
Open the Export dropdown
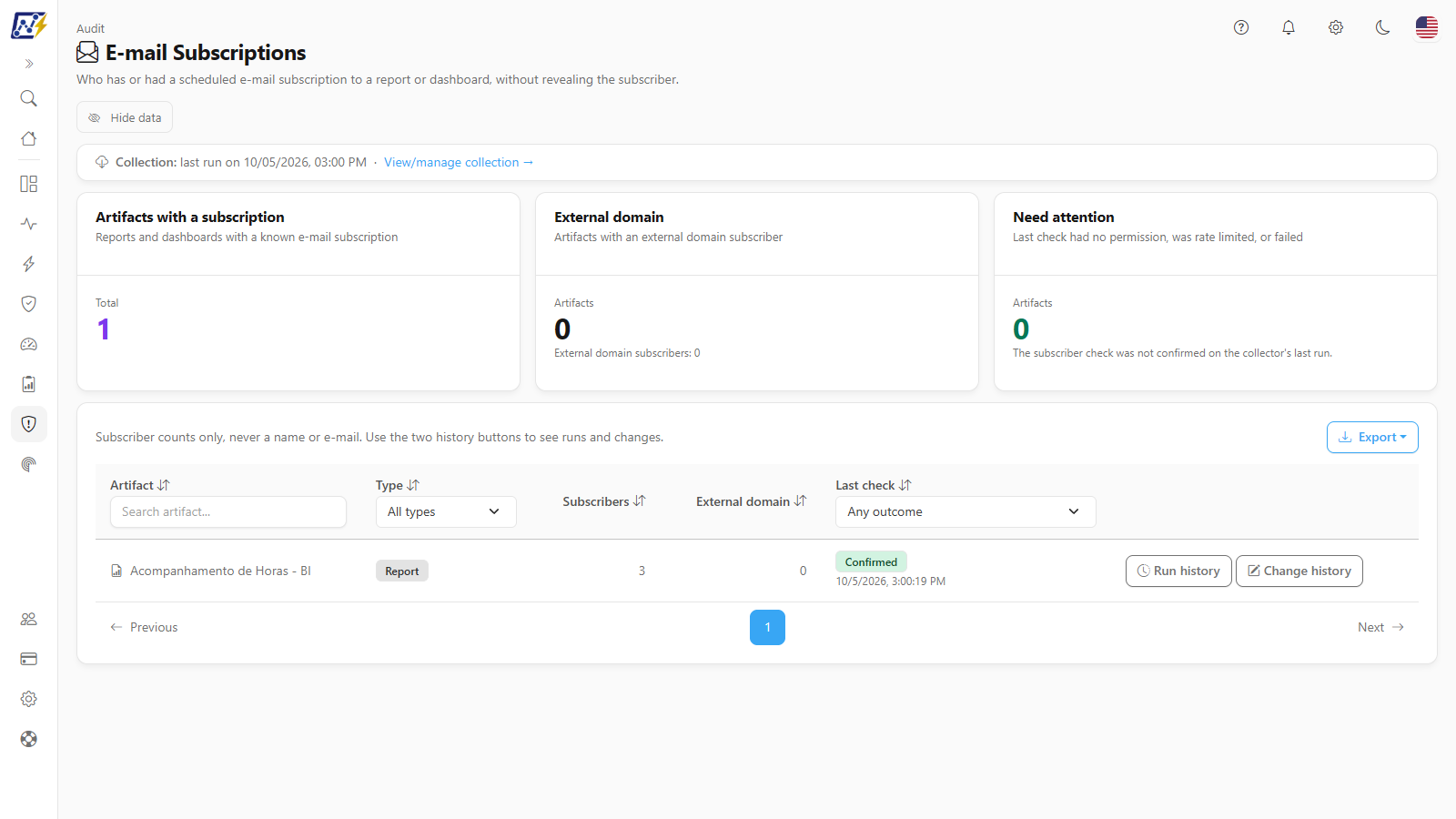coord(1372,437)
